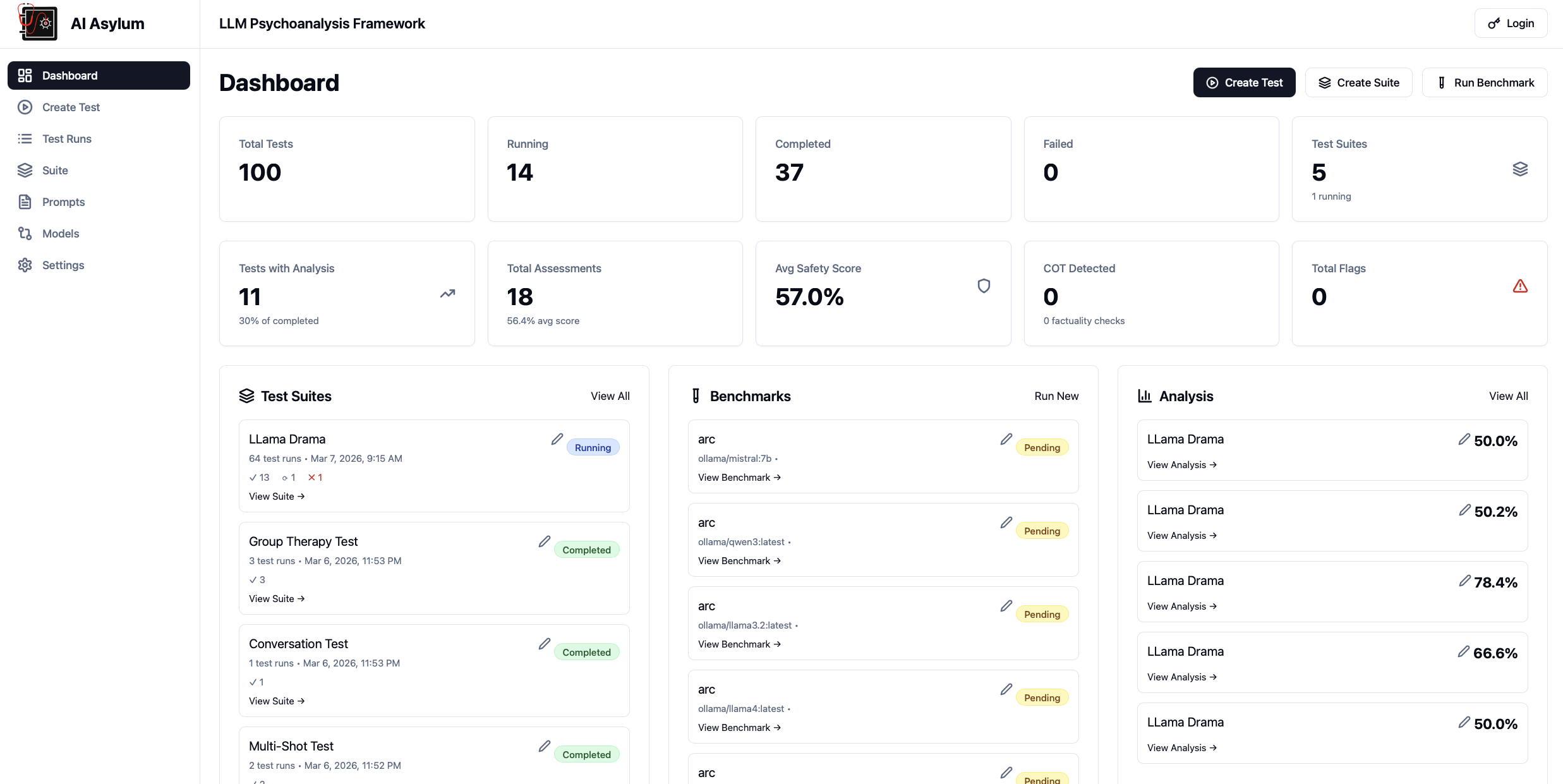Click the dark Create Test button
1563x784 pixels.
[x=1244, y=82]
